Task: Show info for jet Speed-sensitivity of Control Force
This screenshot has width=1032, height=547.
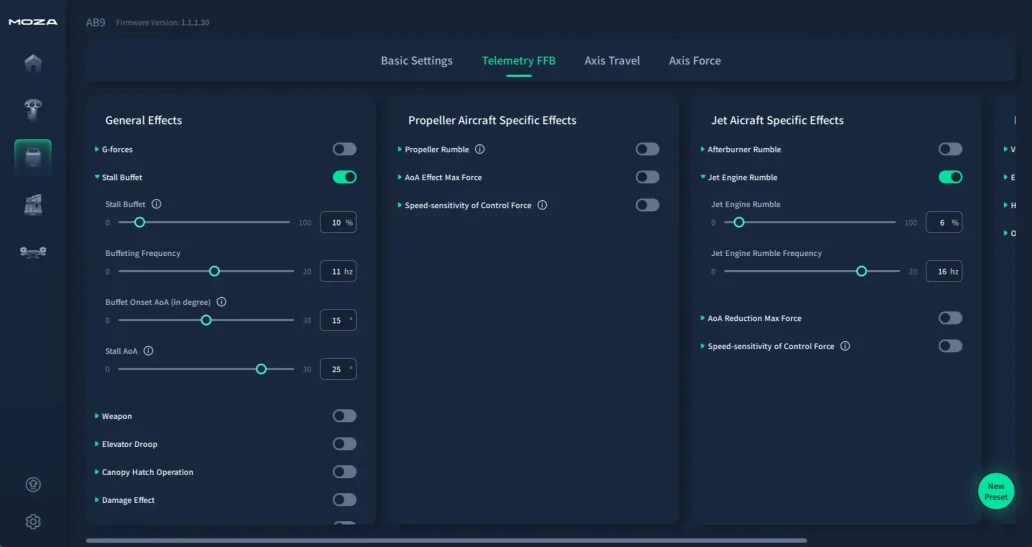Action: 845,346
